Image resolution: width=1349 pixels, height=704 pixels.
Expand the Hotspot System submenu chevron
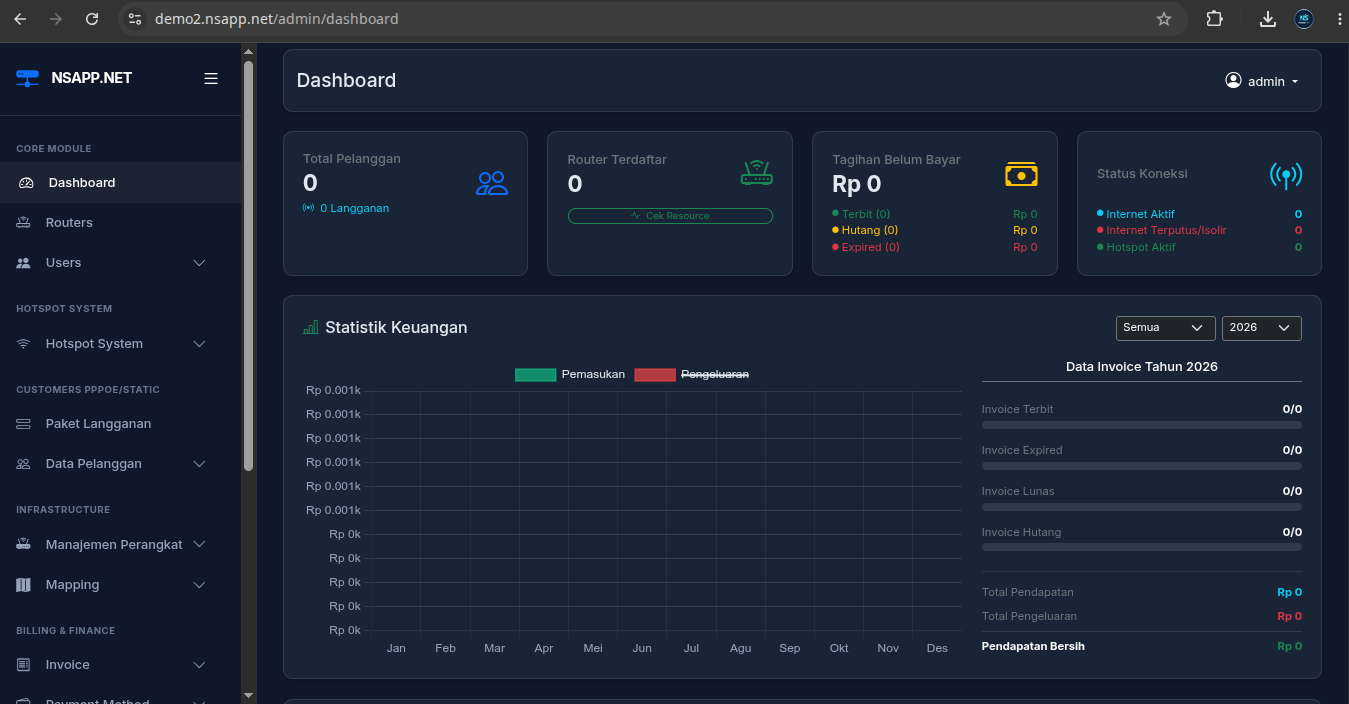coord(199,344)
